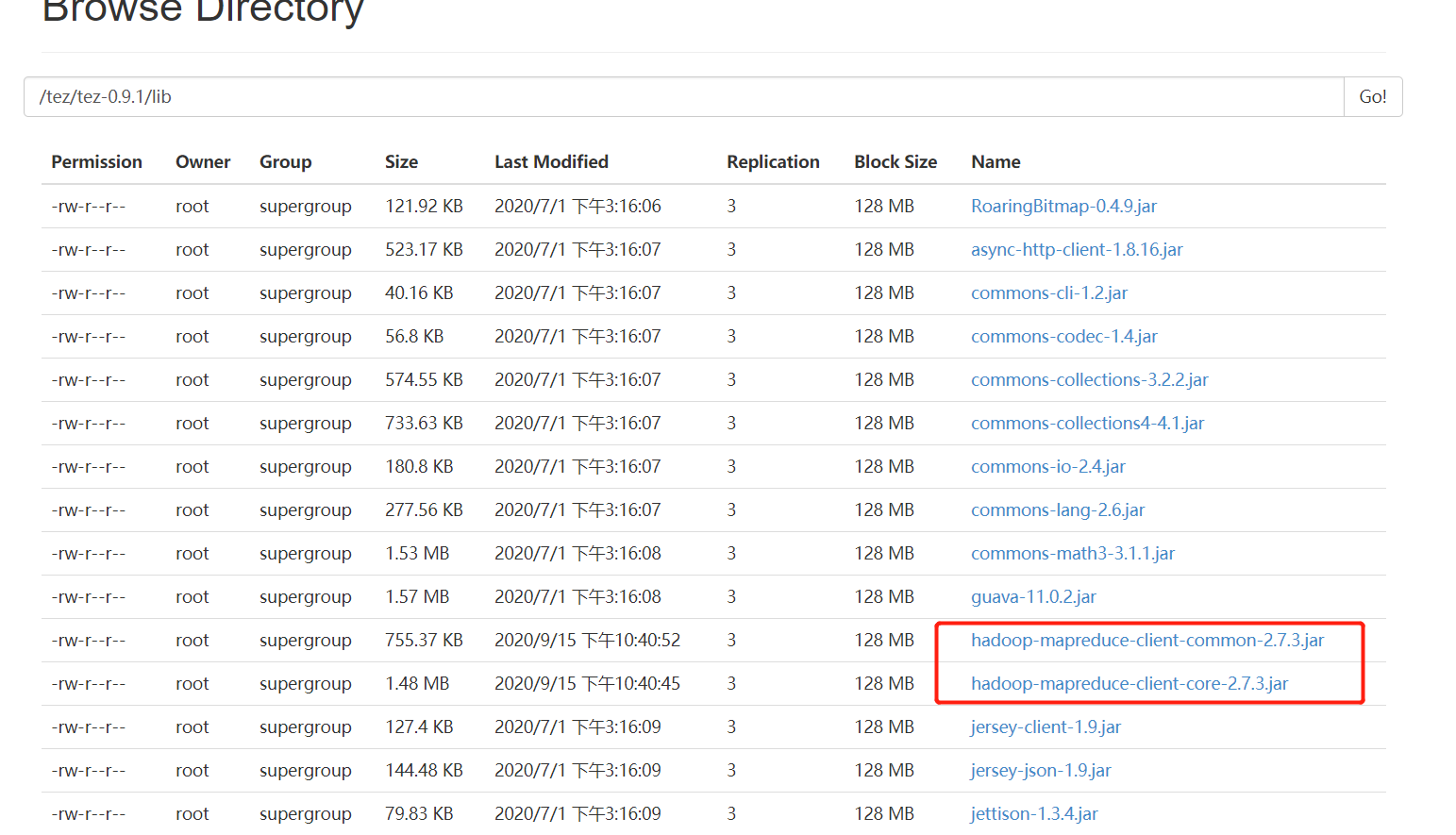Click the Go! button
The height and width of the screenshot is (835, 1456).
[1373, 96]
